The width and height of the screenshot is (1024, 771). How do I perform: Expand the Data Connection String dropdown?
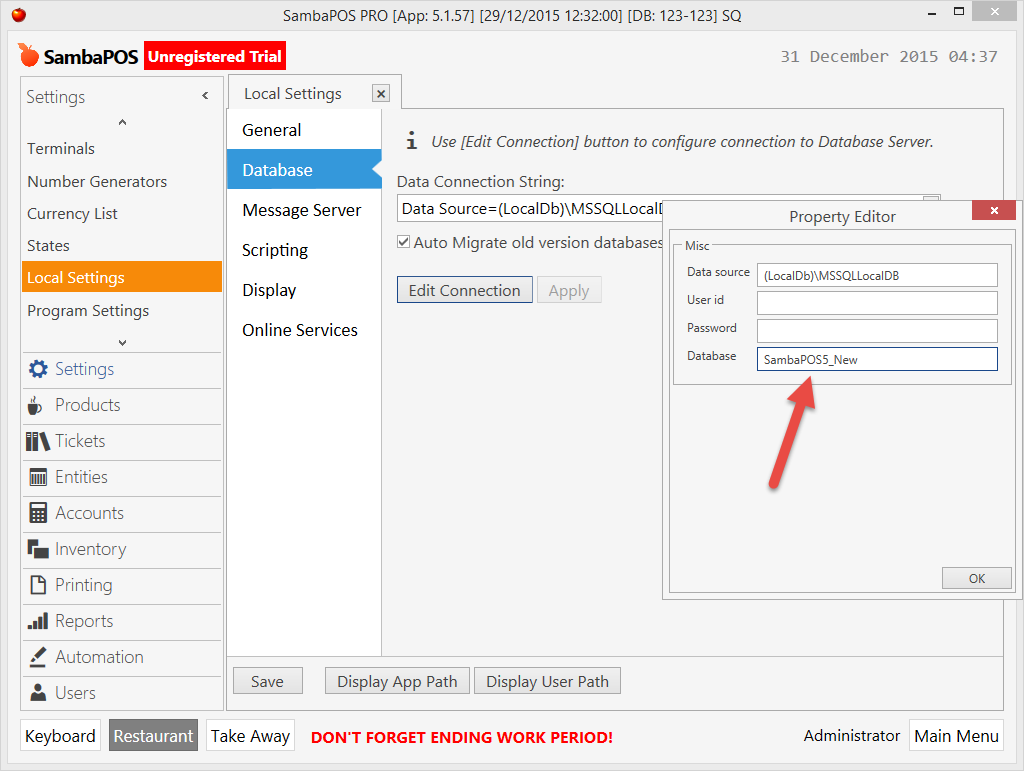pyautogui.click(x=931, y=201)
